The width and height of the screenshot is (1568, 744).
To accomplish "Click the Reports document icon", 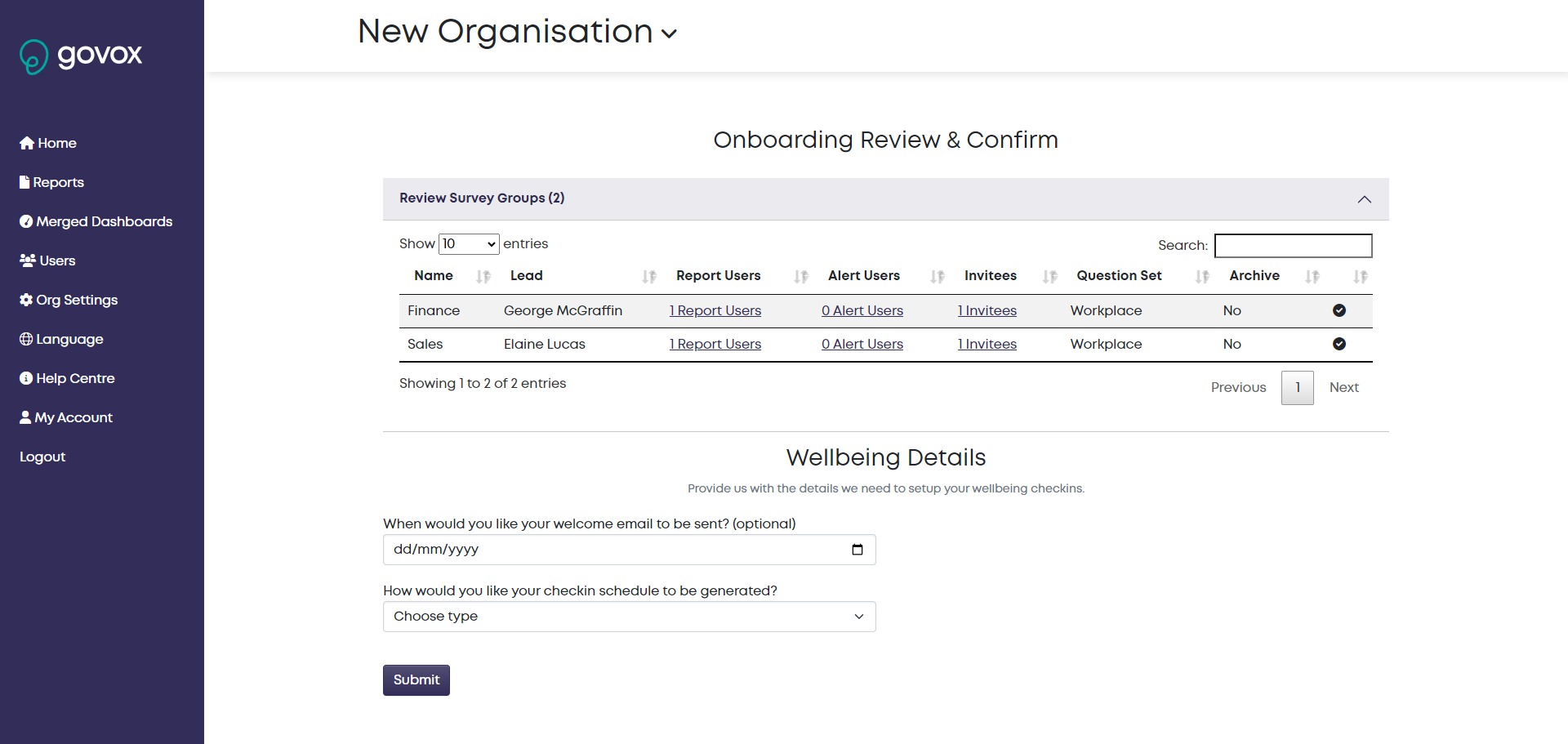I will click(24, 182).
